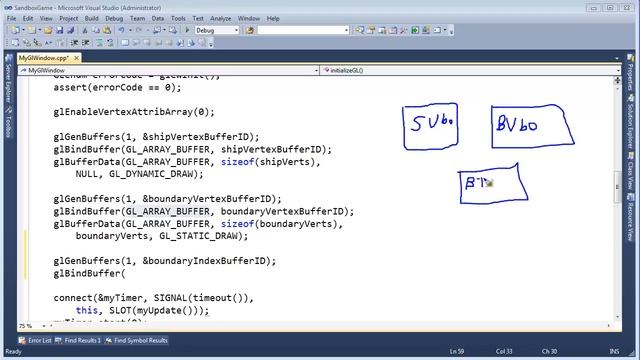Click the Add New Item toolbar icon
640x360 pixels.
[x=32, y=30]
